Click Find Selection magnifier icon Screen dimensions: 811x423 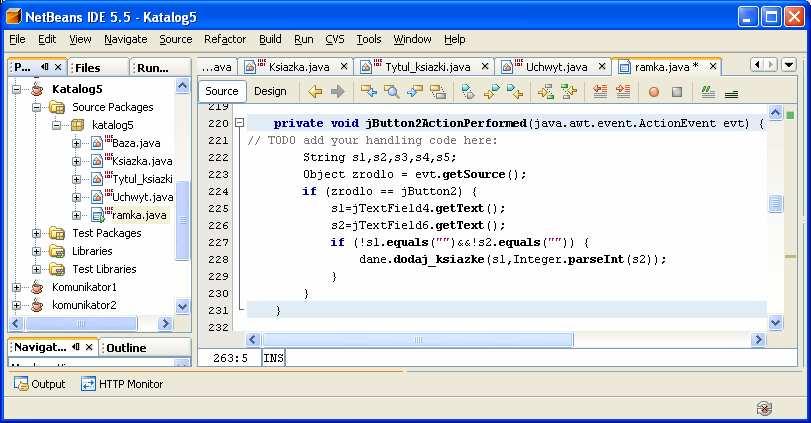[x=392, y=92]
